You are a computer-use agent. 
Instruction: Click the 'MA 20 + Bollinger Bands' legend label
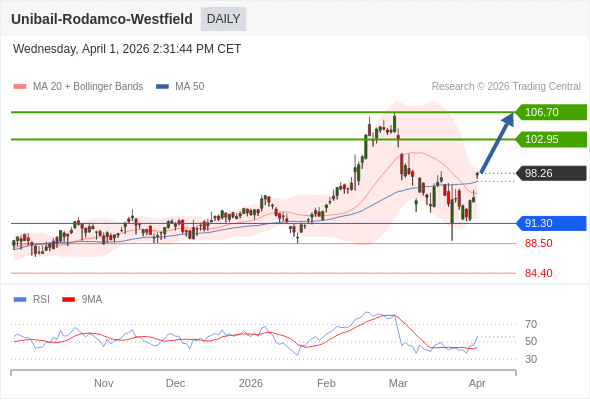pos(88,87)
